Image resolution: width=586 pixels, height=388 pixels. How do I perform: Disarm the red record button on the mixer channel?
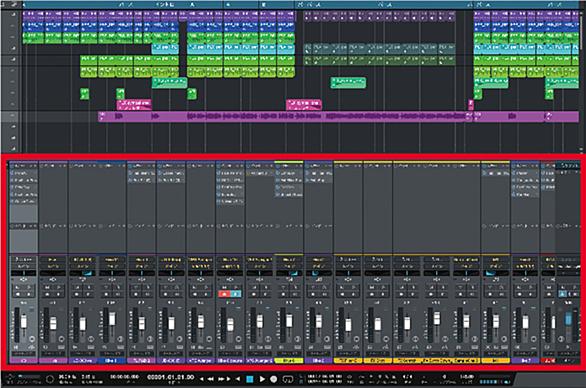[x=224, y=294]
